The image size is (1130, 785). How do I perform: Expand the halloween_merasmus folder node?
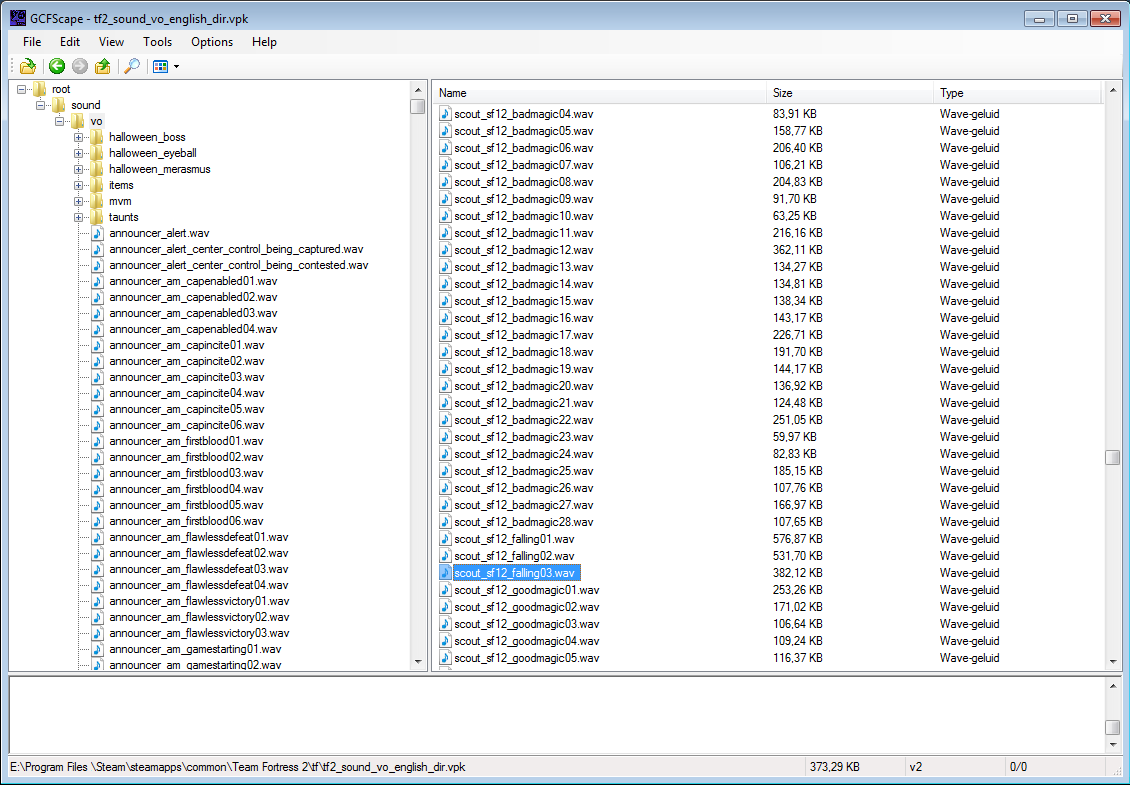pyautogui.click(x=78, y=169)
